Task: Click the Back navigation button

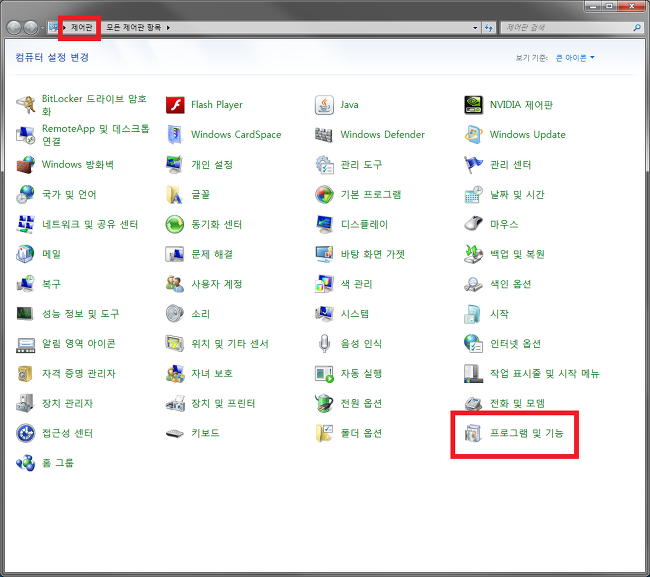Action: pyautogui.click(x=14, y=28)
